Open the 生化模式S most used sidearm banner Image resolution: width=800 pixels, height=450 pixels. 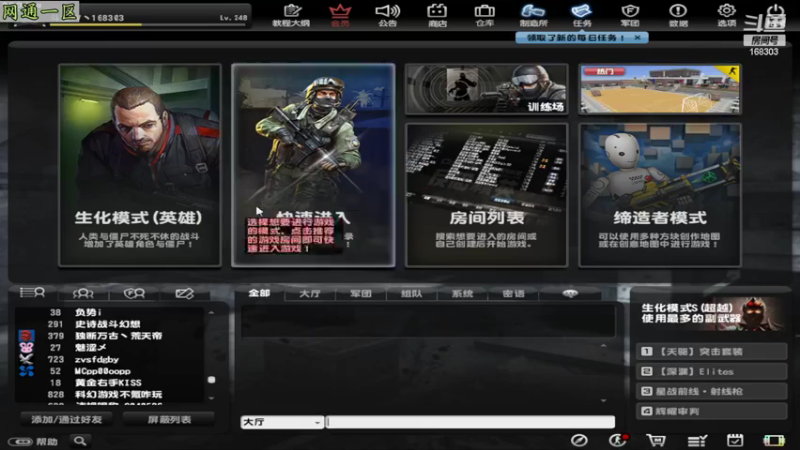pyautogui.click(x=711, y=313)
